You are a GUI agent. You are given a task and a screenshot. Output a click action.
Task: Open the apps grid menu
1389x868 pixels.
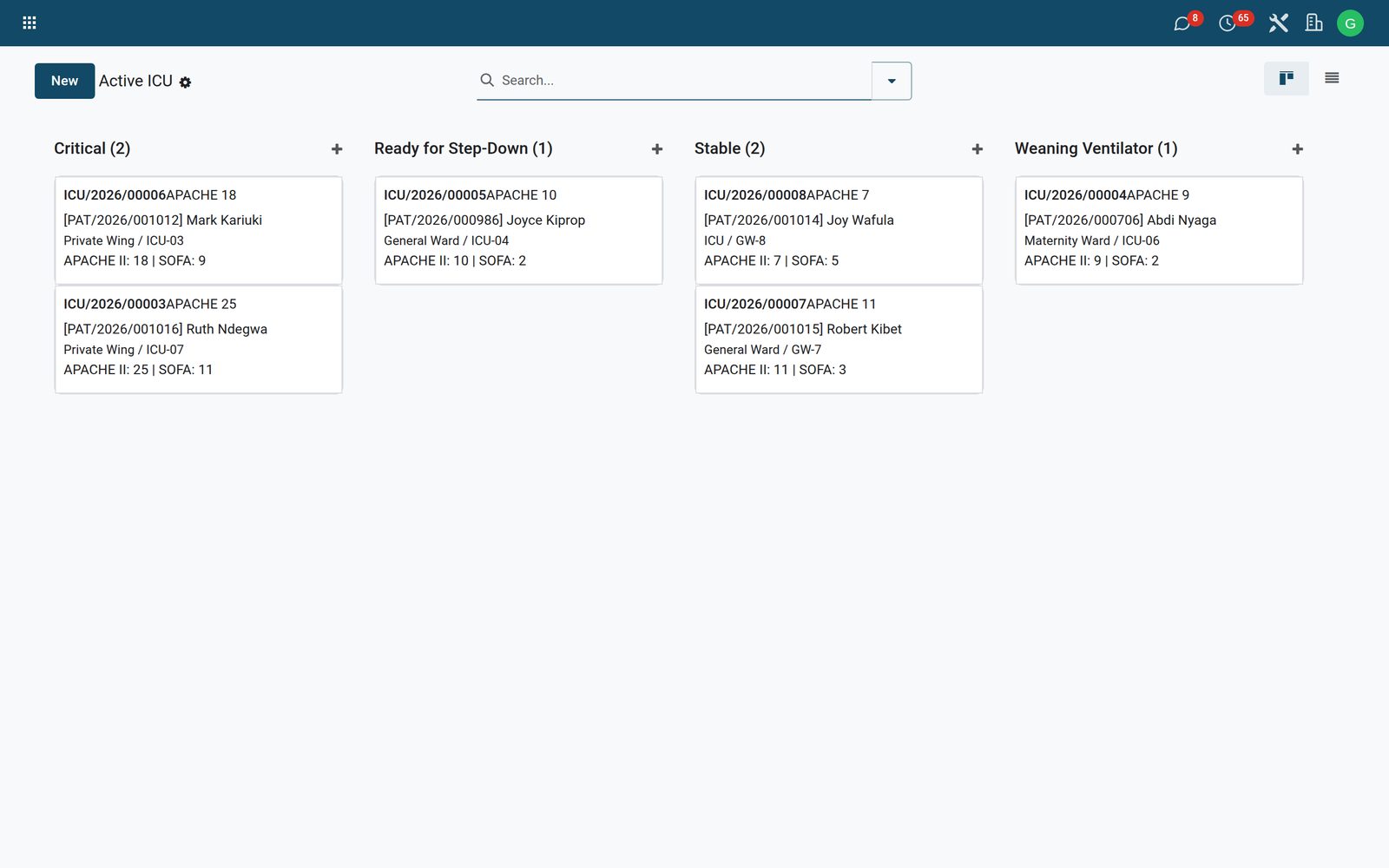[29, 23]
